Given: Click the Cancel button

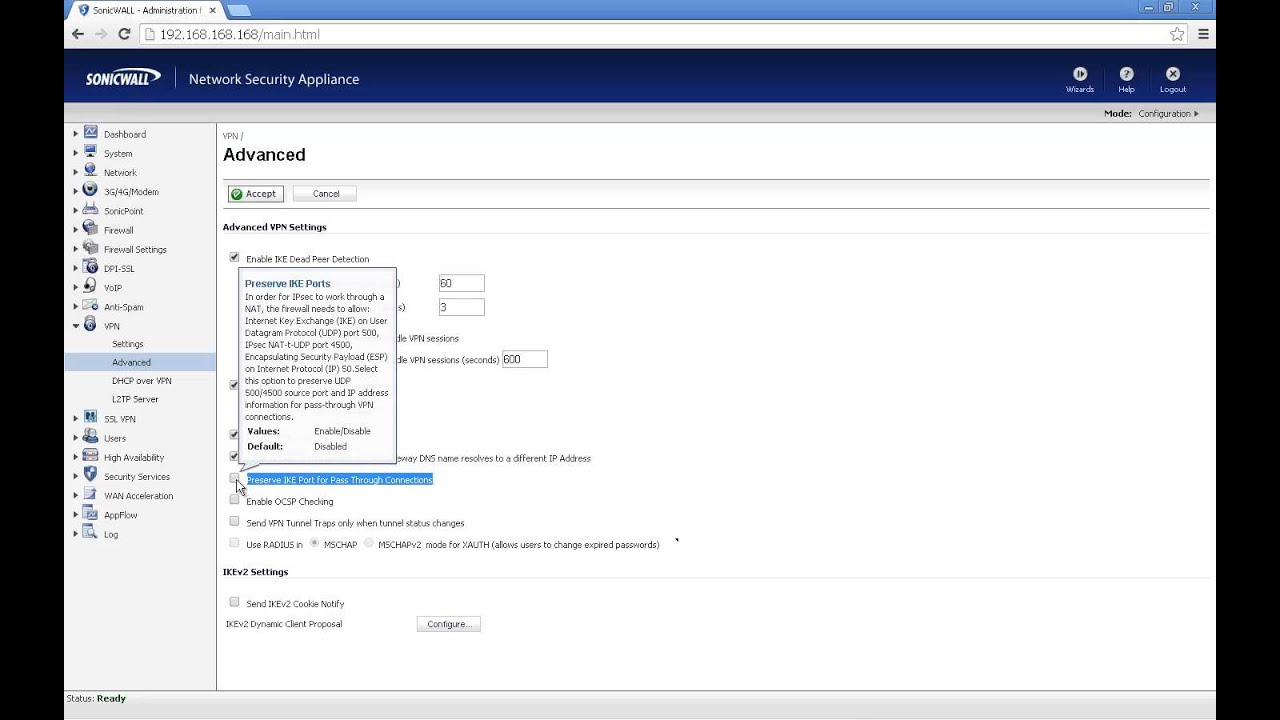Looking at the screenshot, I should point(326,194).
